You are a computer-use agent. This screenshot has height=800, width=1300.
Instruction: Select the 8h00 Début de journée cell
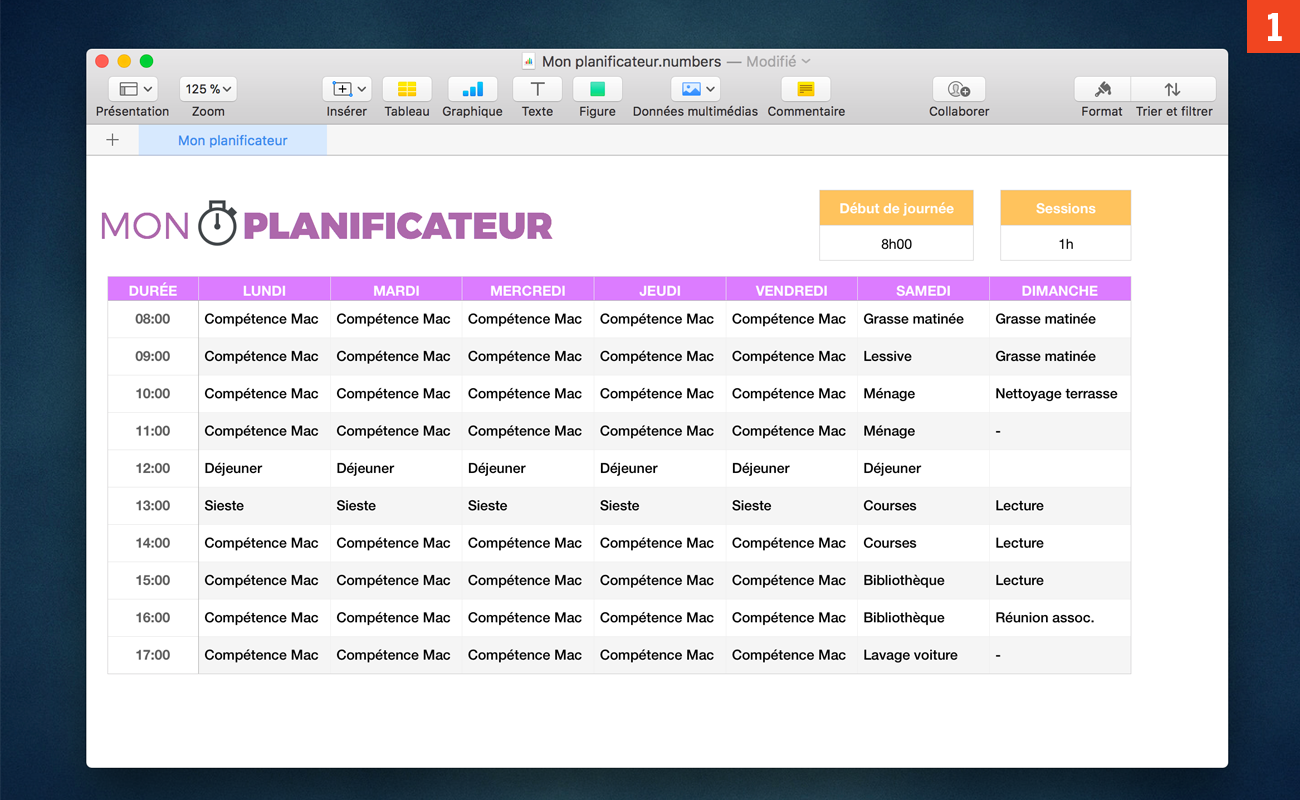896,244
